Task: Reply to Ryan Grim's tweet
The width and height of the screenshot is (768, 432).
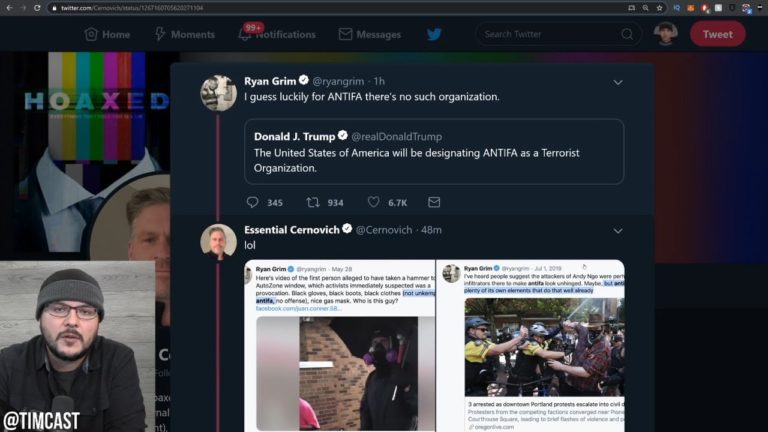Action: tap(253, 202)
